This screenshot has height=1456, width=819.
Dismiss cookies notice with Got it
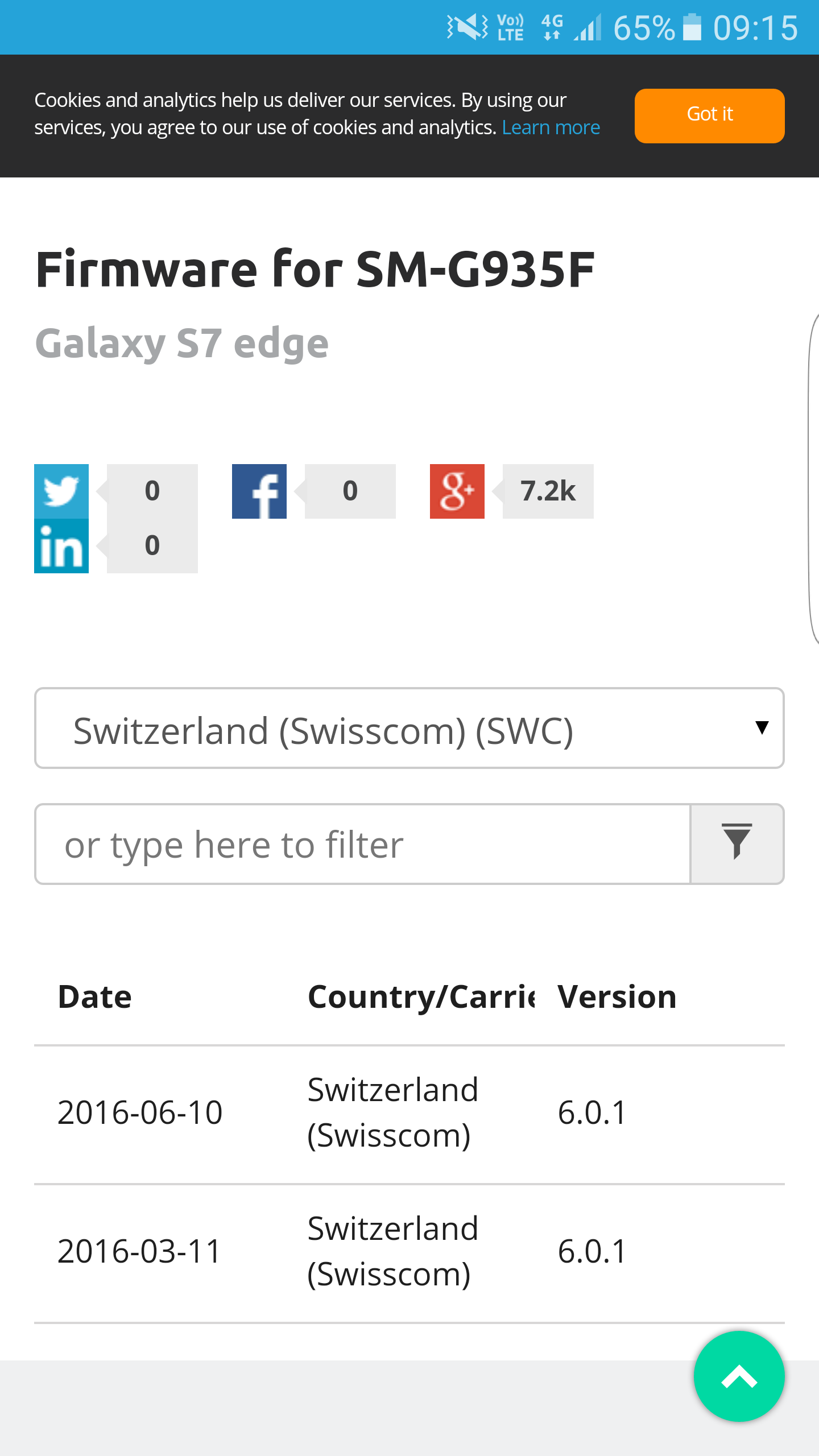click(x=709, y=115)
